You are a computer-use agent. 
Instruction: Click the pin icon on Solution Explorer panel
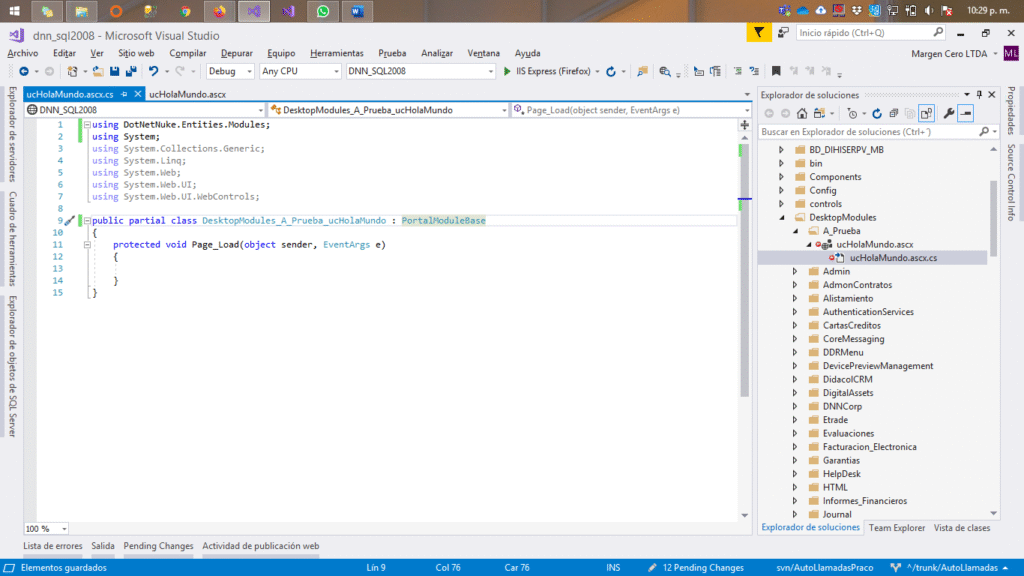979,95
